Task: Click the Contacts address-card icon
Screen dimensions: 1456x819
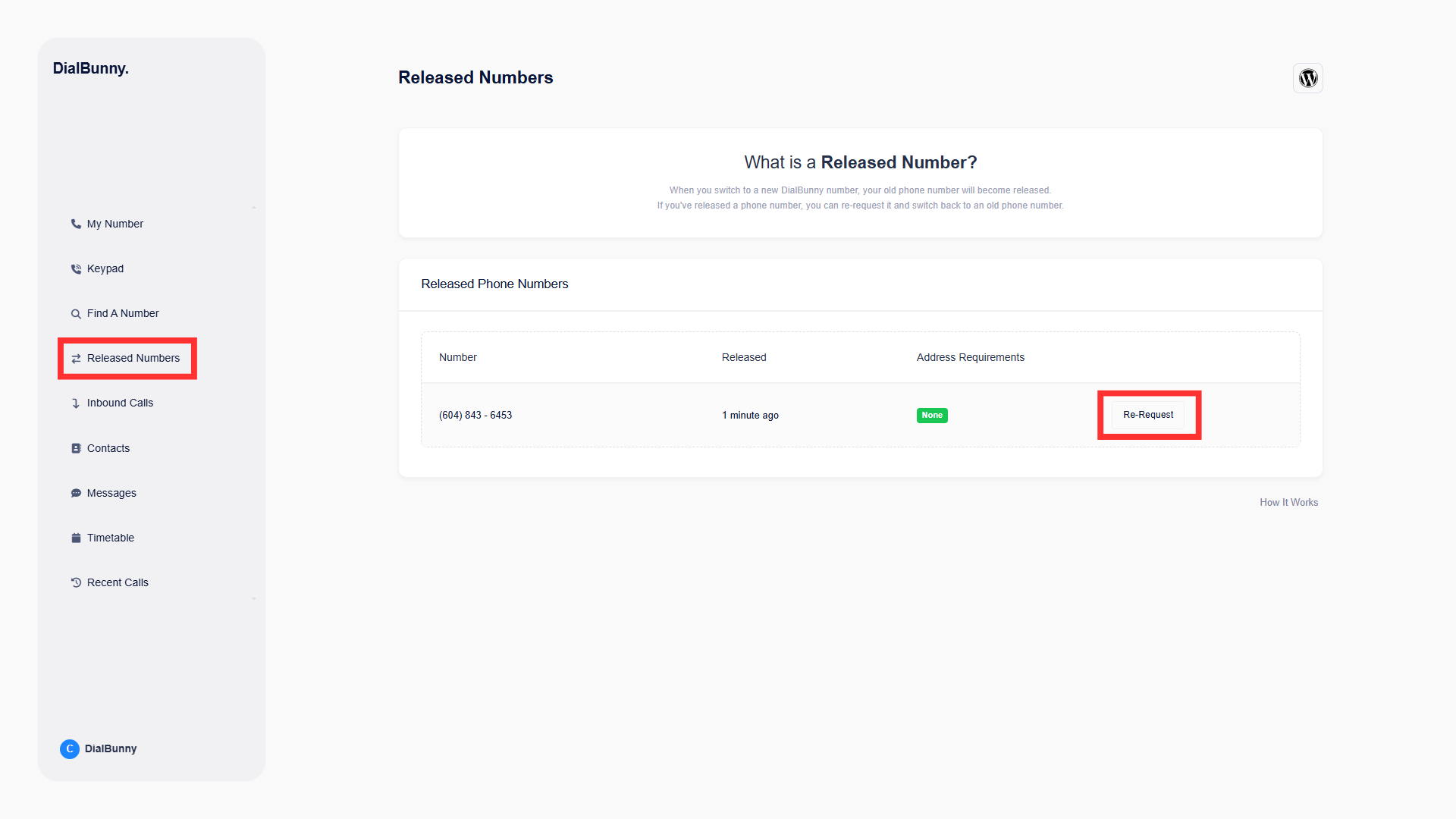Action: [76, 448]
